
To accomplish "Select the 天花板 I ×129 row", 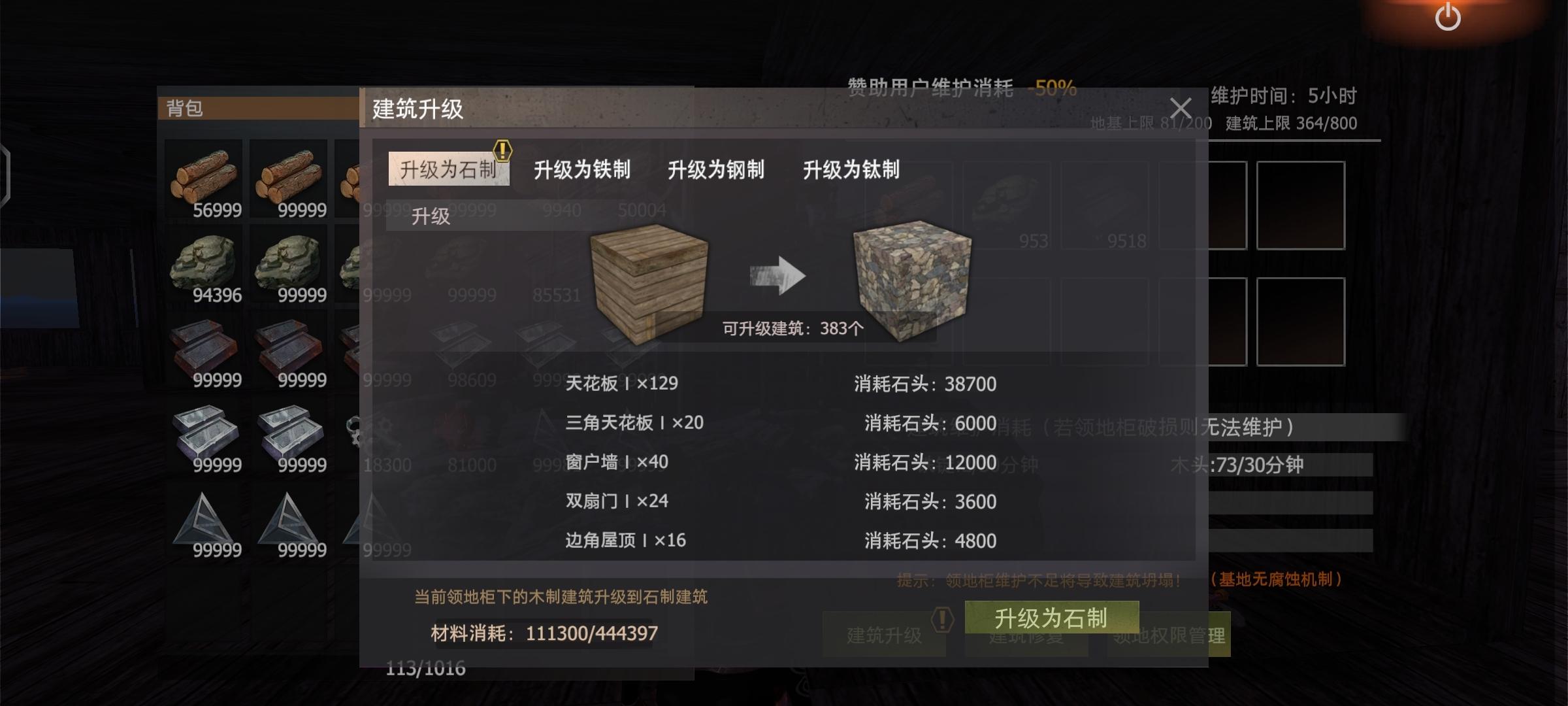I will (781, 383).
